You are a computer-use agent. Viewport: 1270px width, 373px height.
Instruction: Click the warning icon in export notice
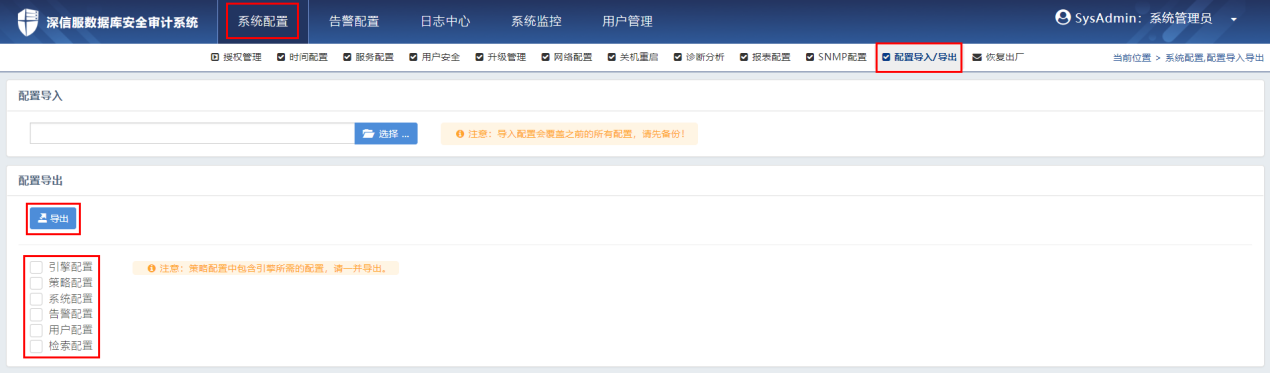(x=152, y=268)
